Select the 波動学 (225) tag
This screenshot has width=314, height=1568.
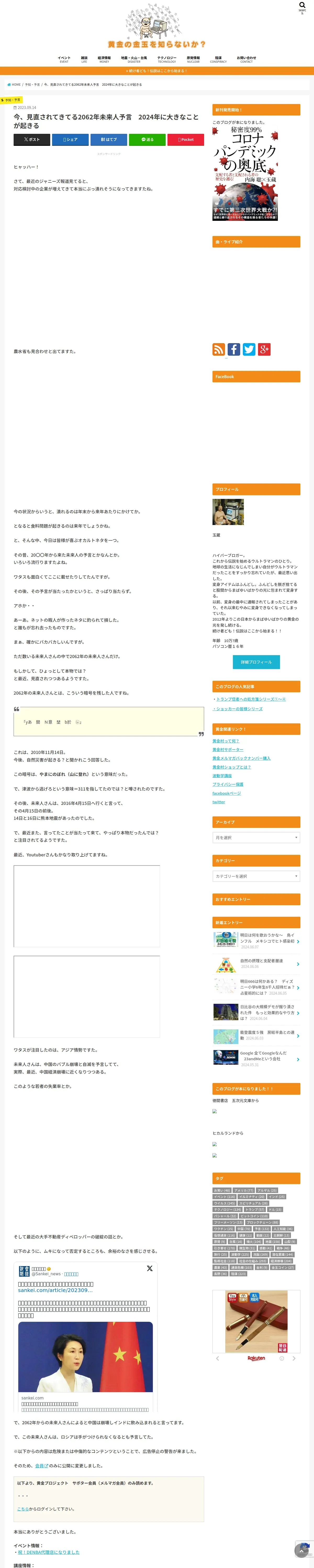click(x=240, y=1254)
